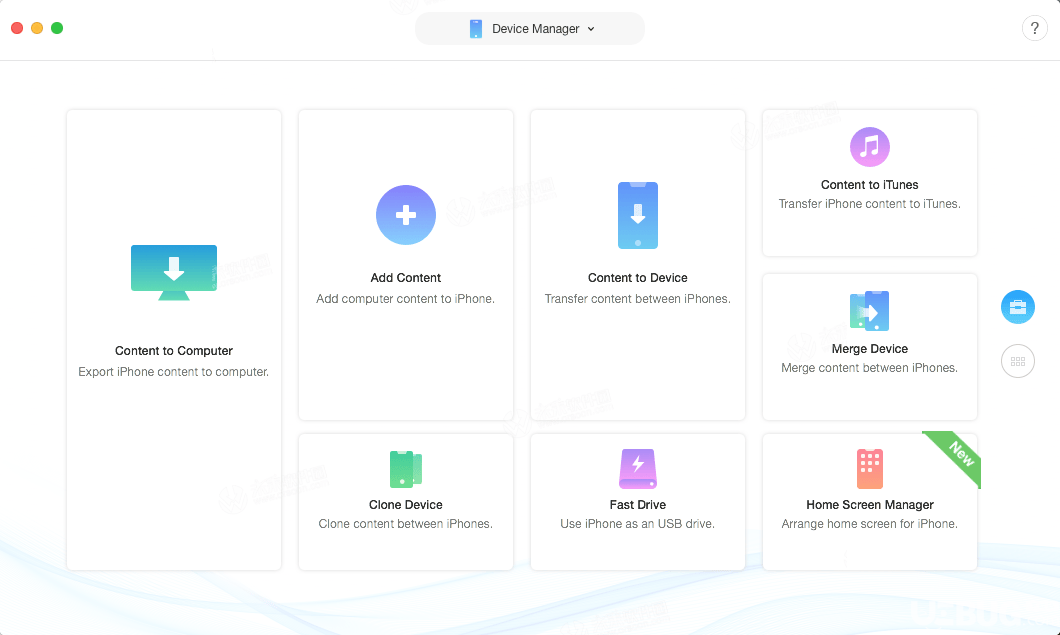
Task: Open Content to Device via phone icon
Action: [637, 215]
